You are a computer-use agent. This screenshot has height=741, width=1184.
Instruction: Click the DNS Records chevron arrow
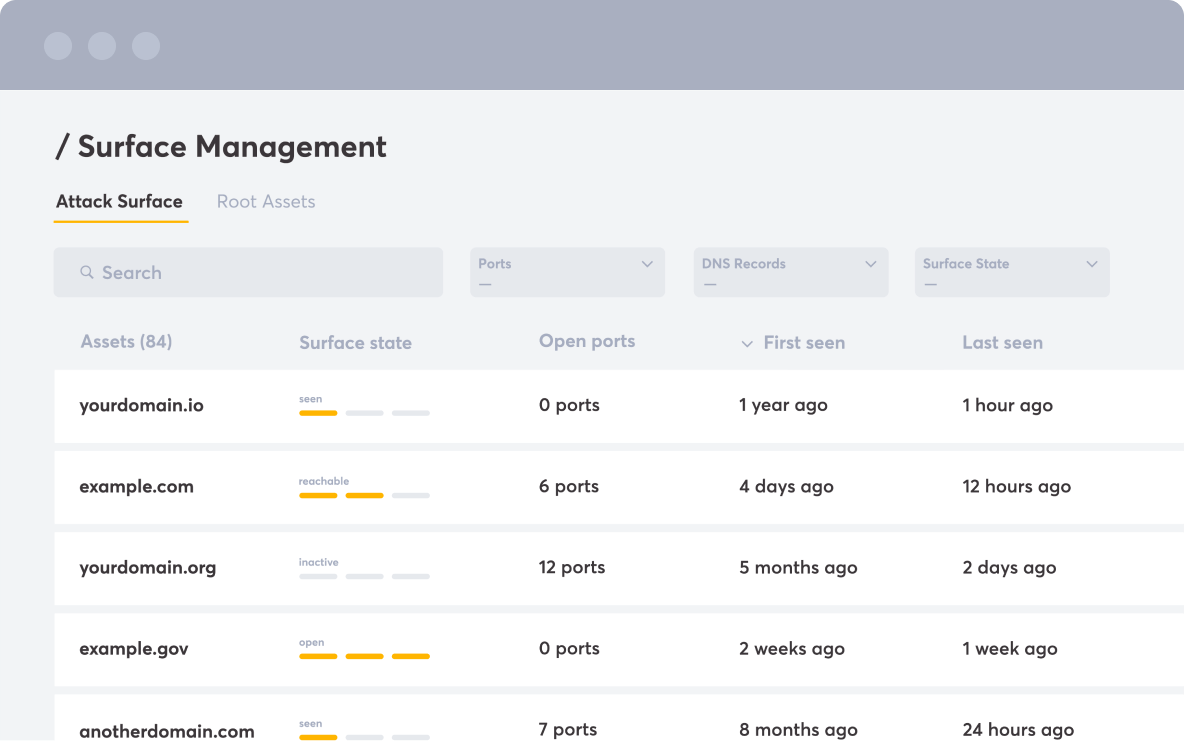point(871,264)
